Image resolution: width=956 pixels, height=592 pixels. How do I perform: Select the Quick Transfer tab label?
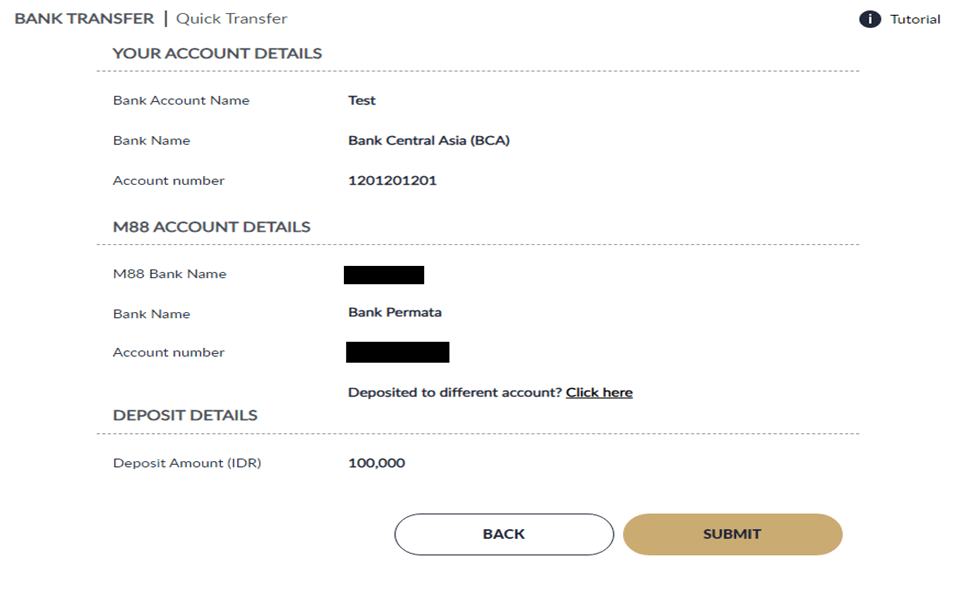coord(231,18)
